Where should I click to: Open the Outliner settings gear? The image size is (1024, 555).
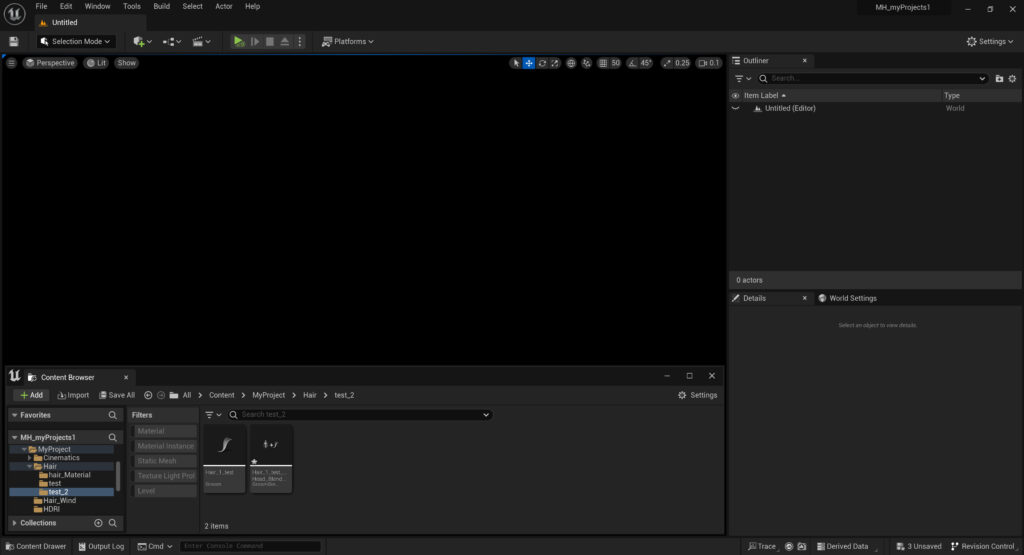[x=1012, y=78]
